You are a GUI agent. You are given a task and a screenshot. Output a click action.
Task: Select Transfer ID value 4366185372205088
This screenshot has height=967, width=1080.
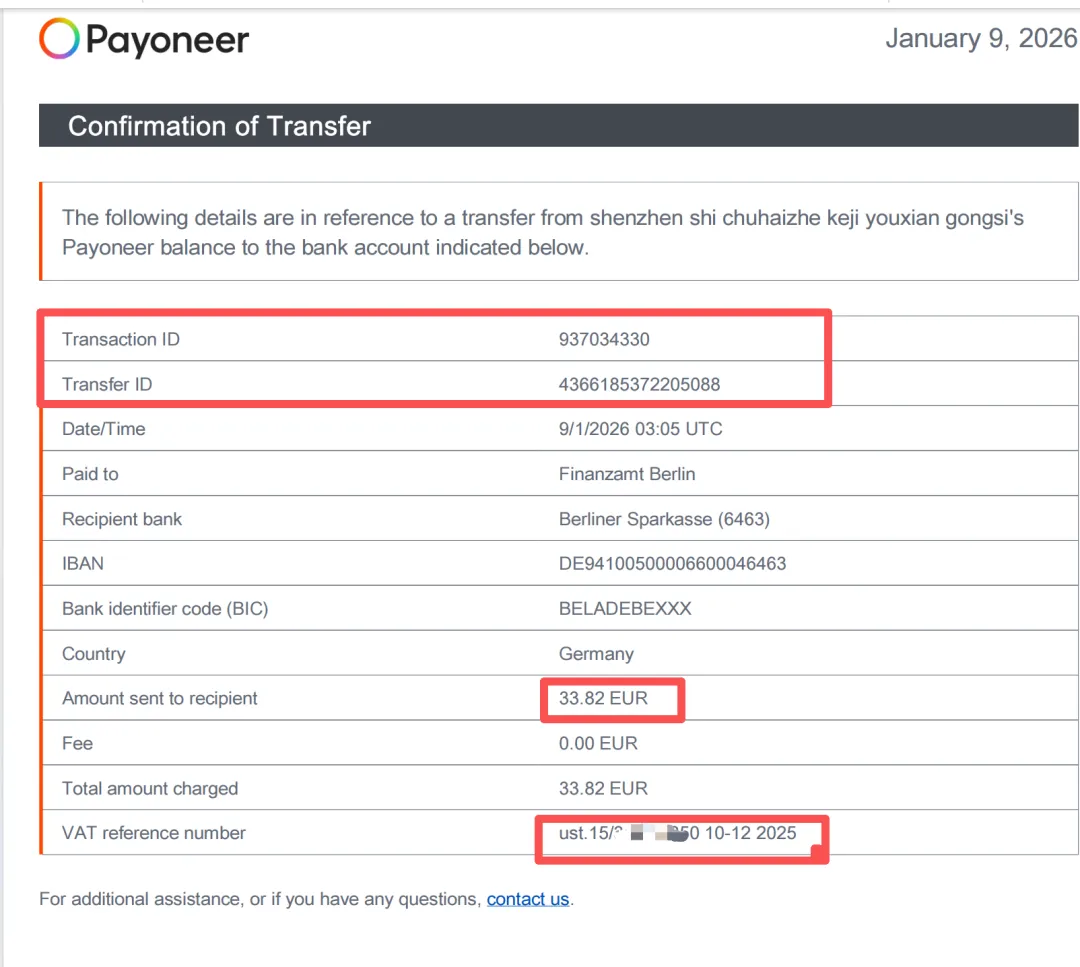point(639,384)
